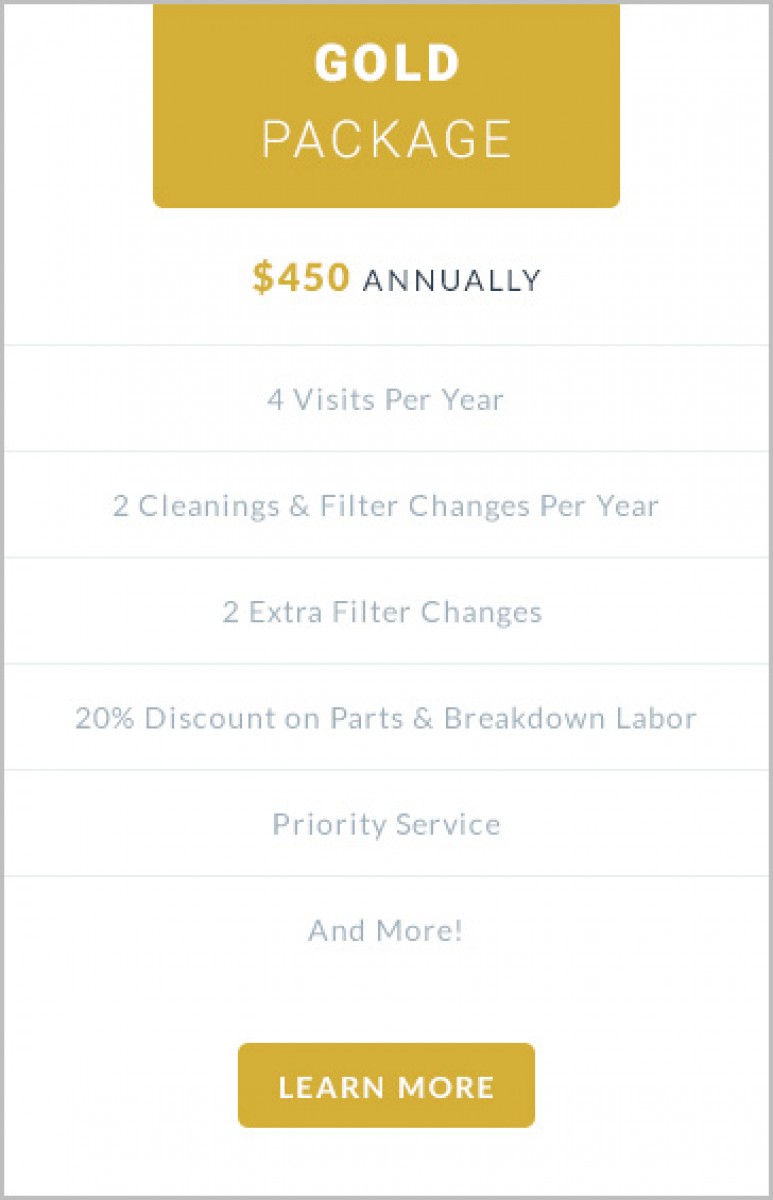Click the And More! text
Screen dimensions: 773x1200
click(x=386, y=931)
